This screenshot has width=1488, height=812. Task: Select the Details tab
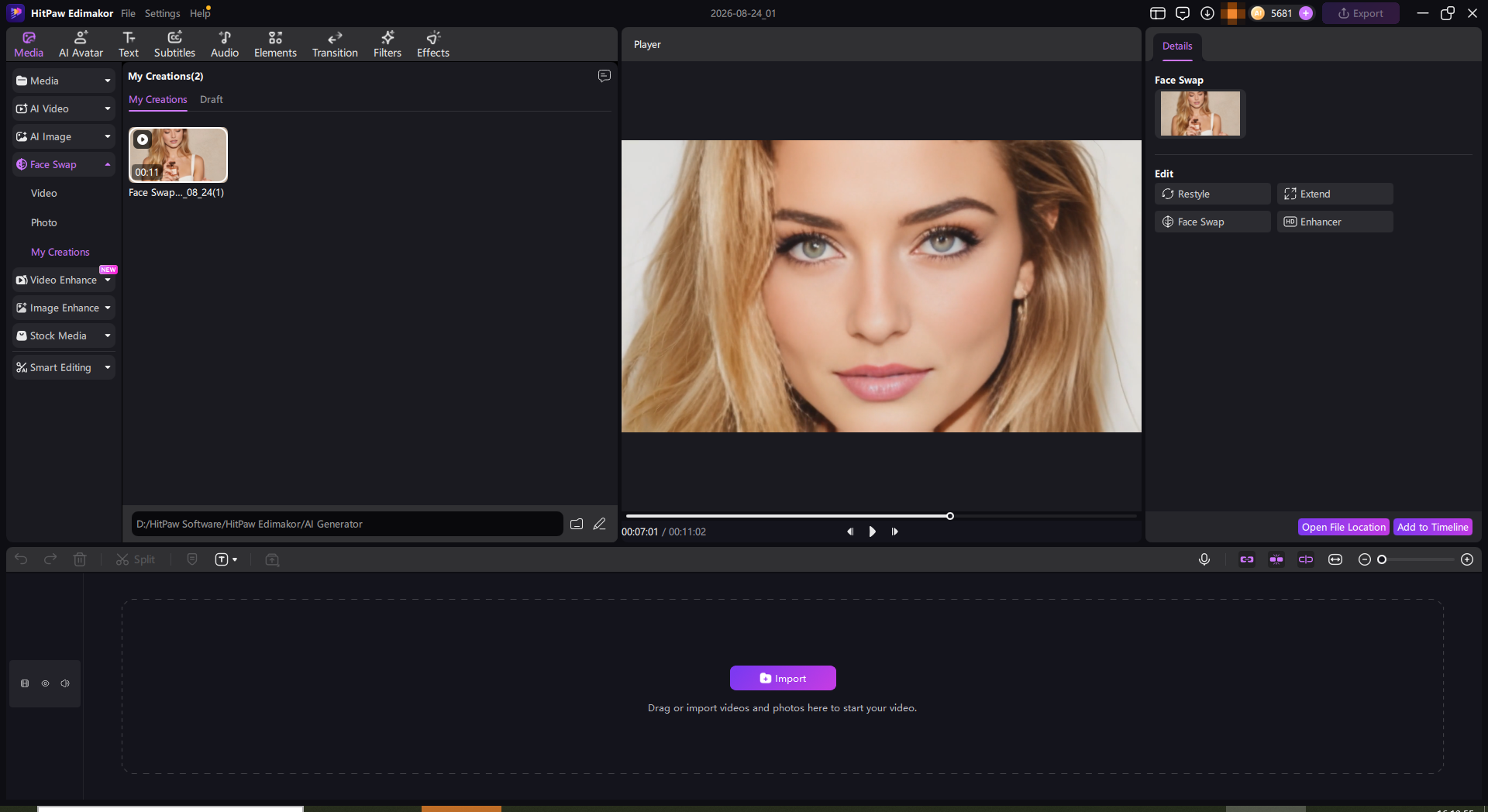pyautogui.click(x=1177, y=46)
